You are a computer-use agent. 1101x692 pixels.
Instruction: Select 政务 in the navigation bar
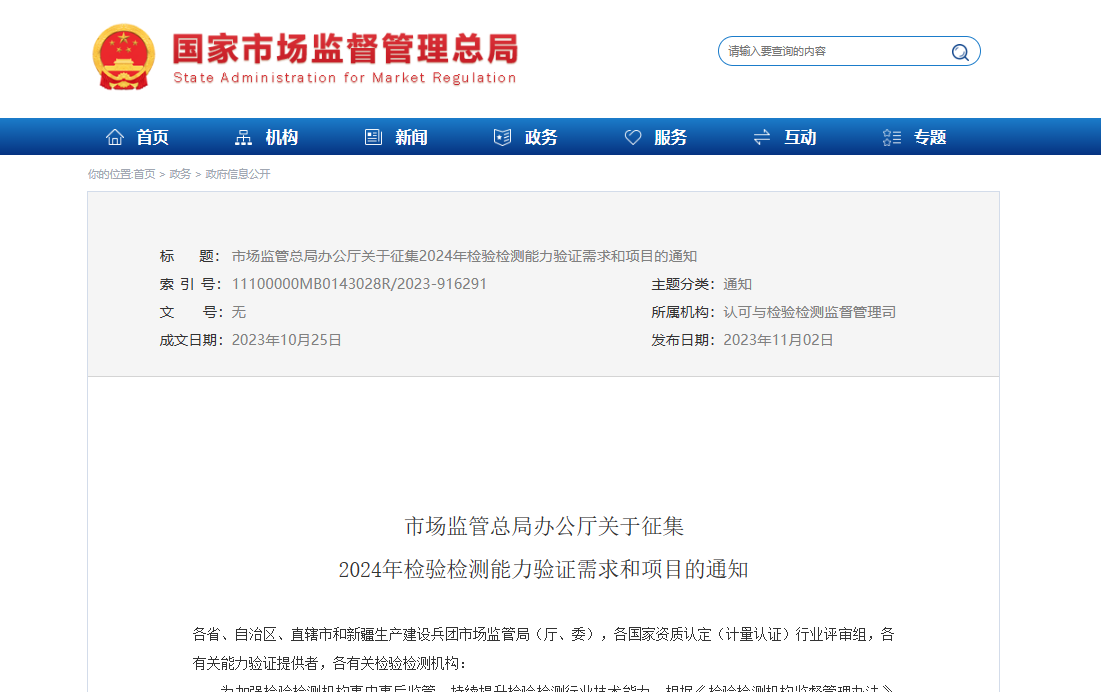541,137
